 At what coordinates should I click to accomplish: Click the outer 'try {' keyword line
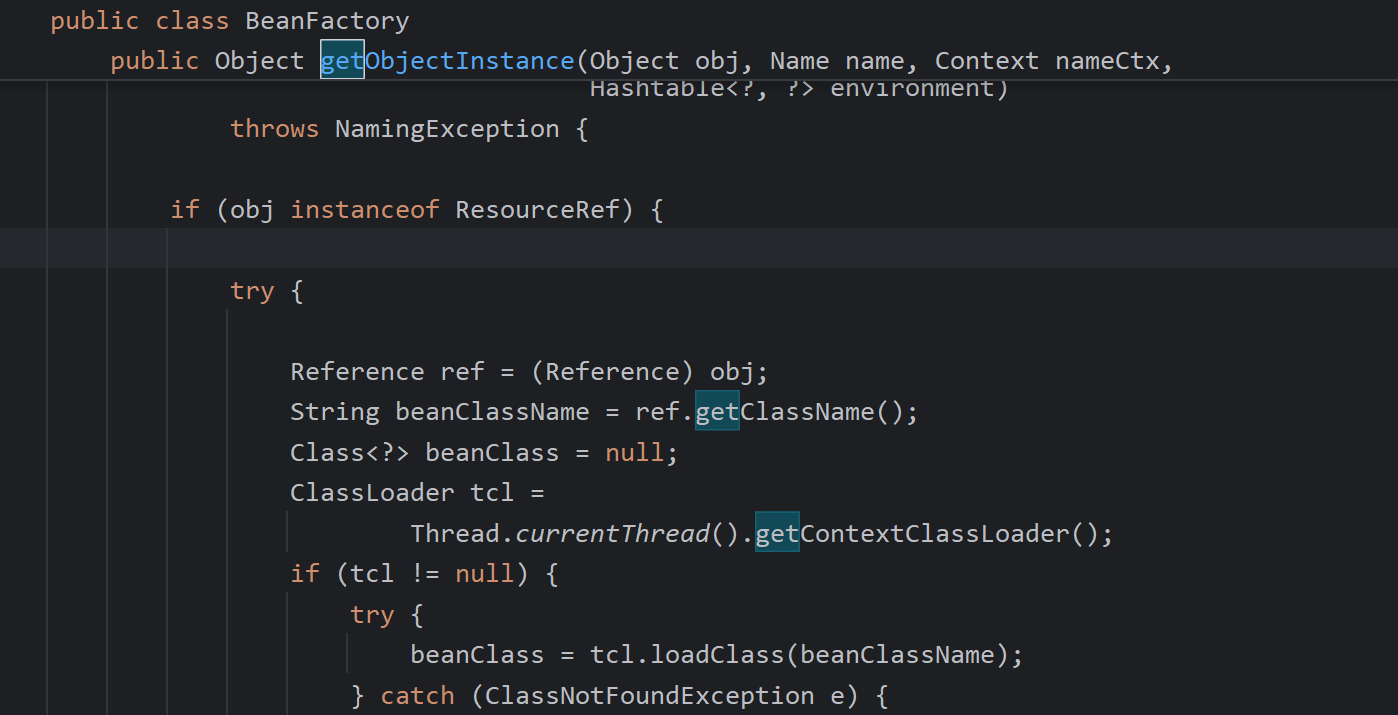(266, 291)
